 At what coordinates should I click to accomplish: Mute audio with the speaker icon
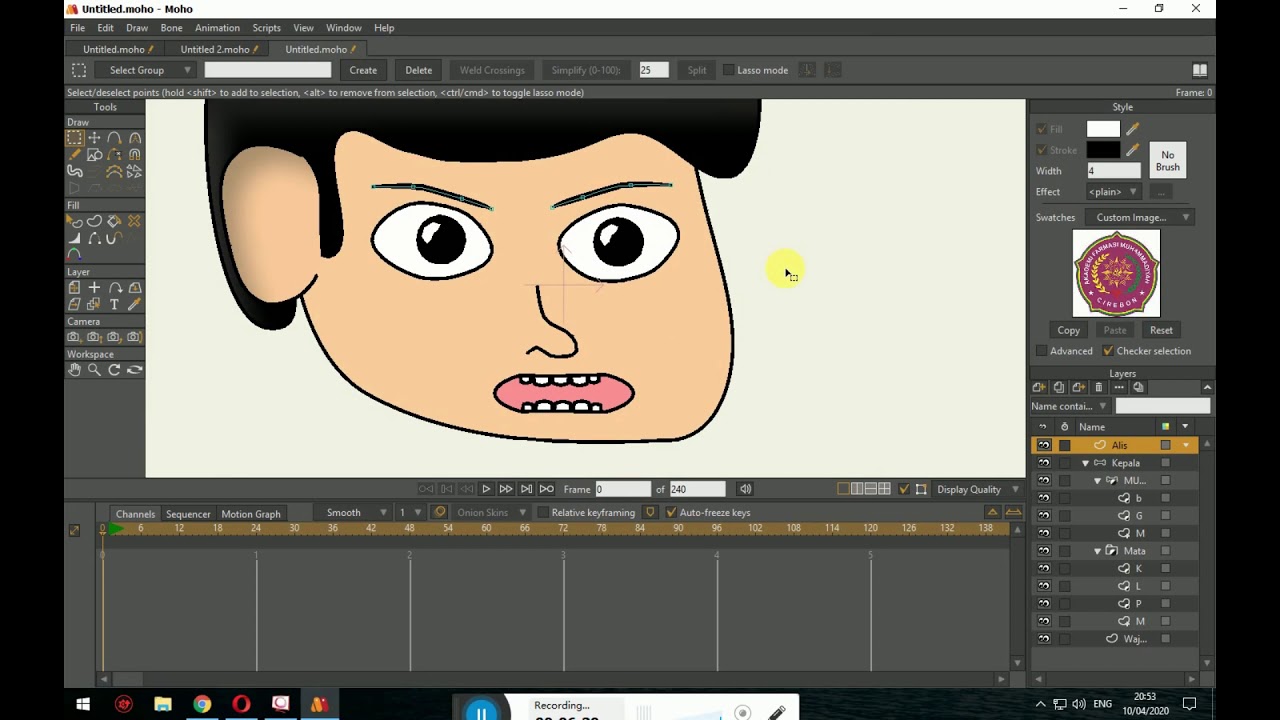tap(745, 489)
